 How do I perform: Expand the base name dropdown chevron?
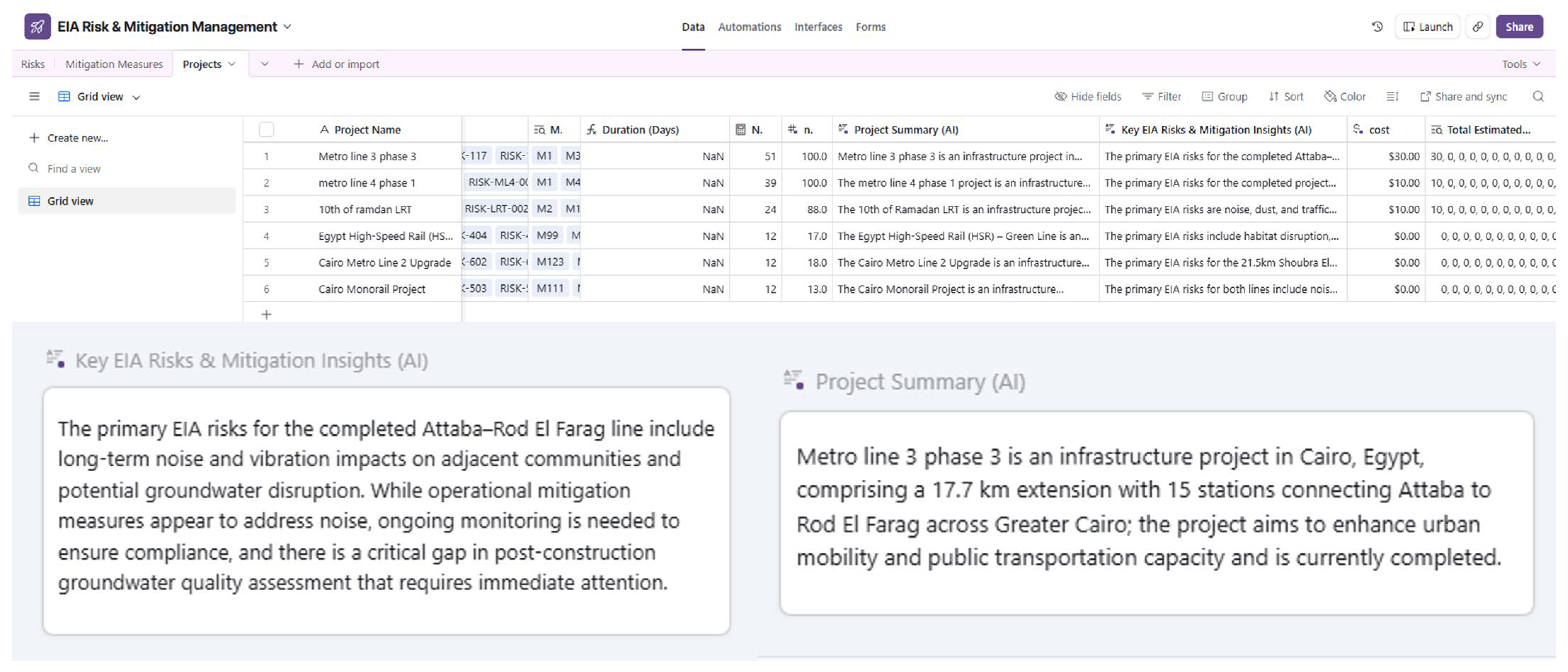[x=288, y=27]
